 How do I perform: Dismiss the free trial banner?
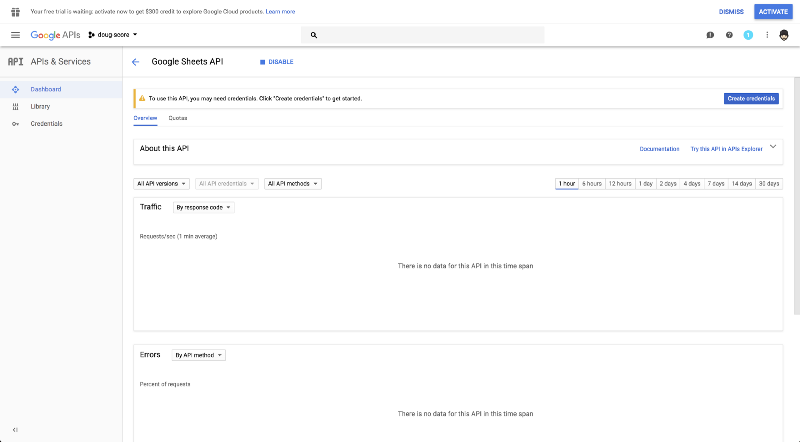click(x=731, y=12)
